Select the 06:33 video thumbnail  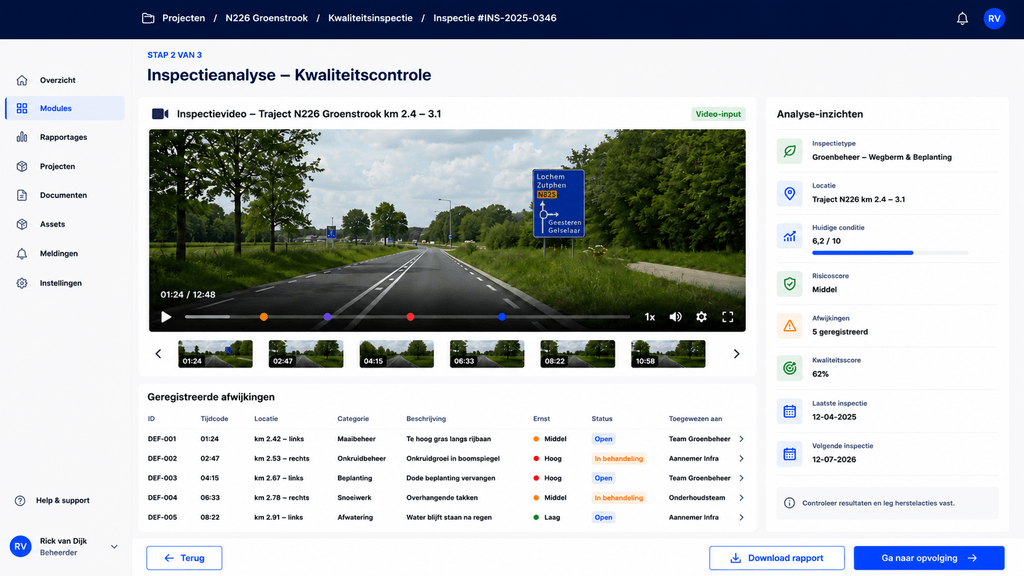487,353
